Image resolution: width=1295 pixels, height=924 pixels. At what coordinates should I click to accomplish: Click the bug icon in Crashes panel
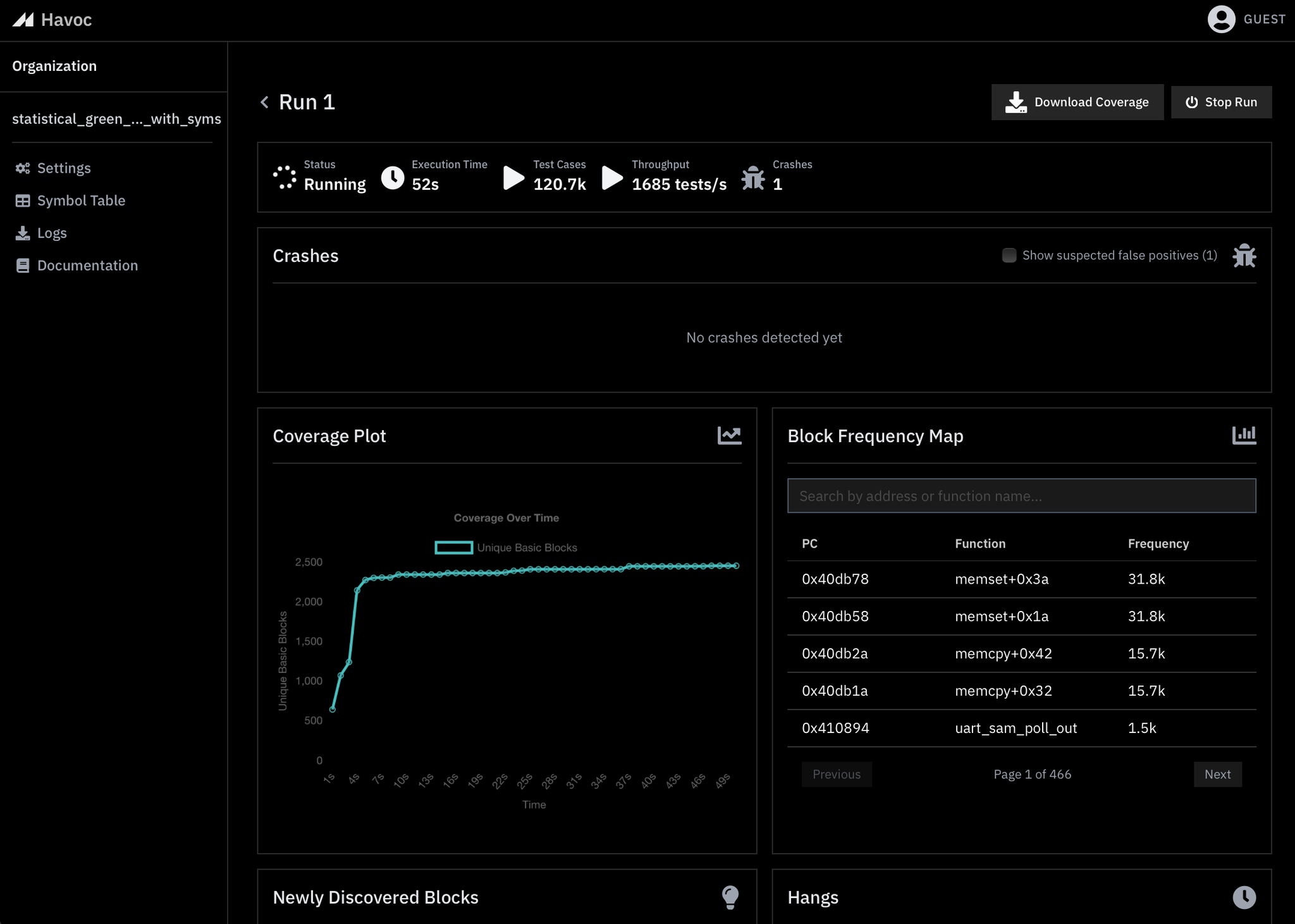[1244, 256]
